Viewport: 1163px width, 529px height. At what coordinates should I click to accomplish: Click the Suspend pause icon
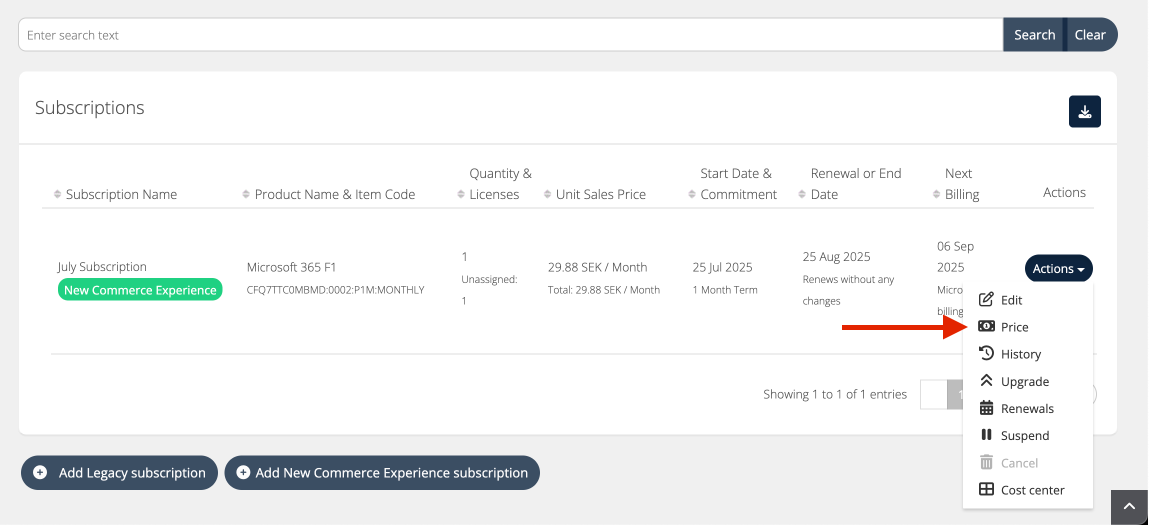(x=986, y=435)
